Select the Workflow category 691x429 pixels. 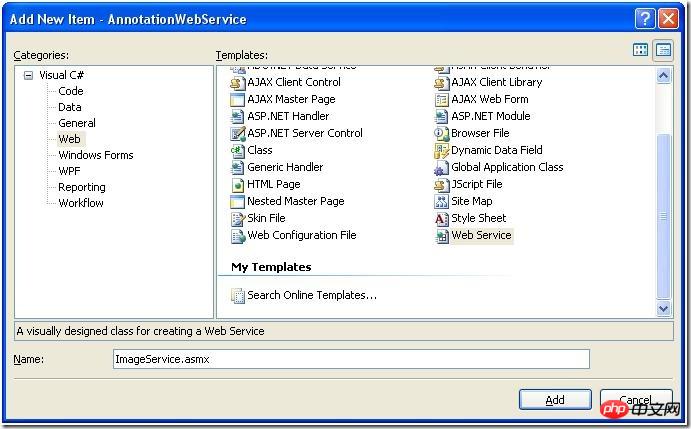81,203
